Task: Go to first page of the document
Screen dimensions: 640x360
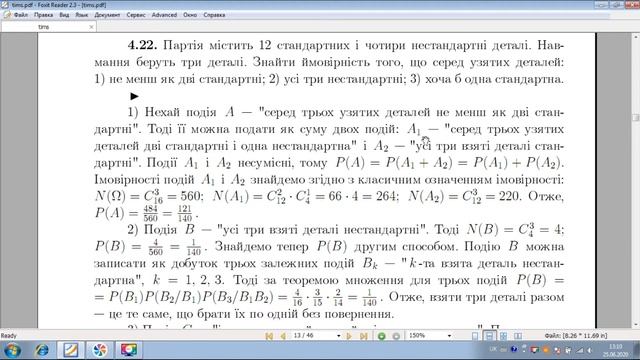Action: [269, 336]
